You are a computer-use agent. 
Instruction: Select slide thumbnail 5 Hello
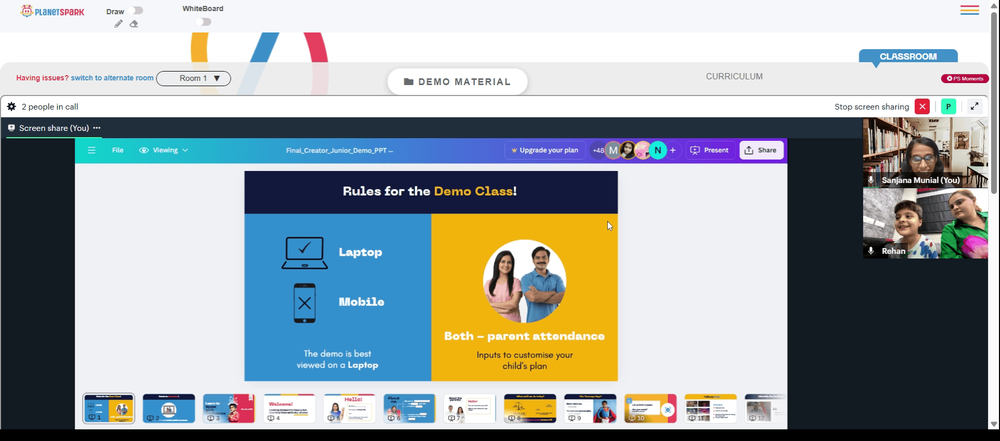click(x=349, y=408)
